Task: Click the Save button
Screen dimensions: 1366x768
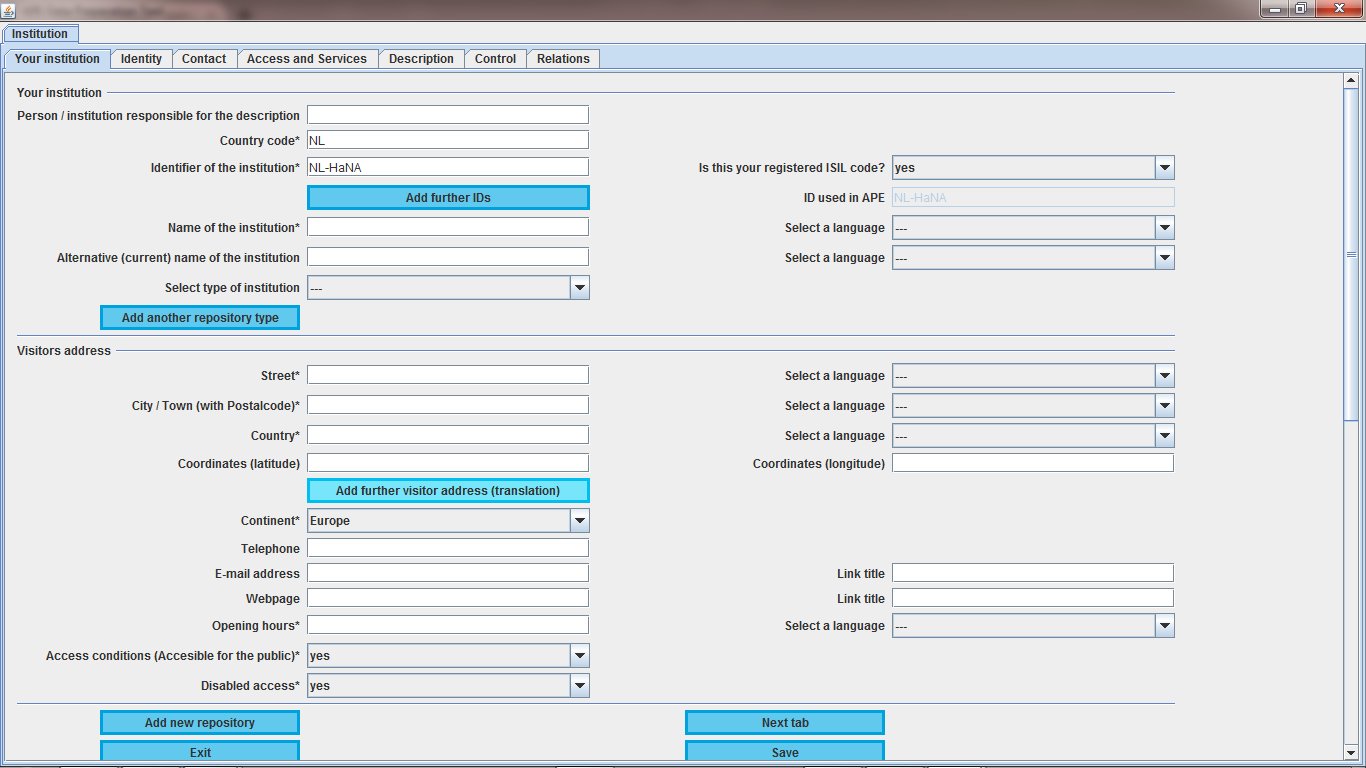Action: [785, 752]
